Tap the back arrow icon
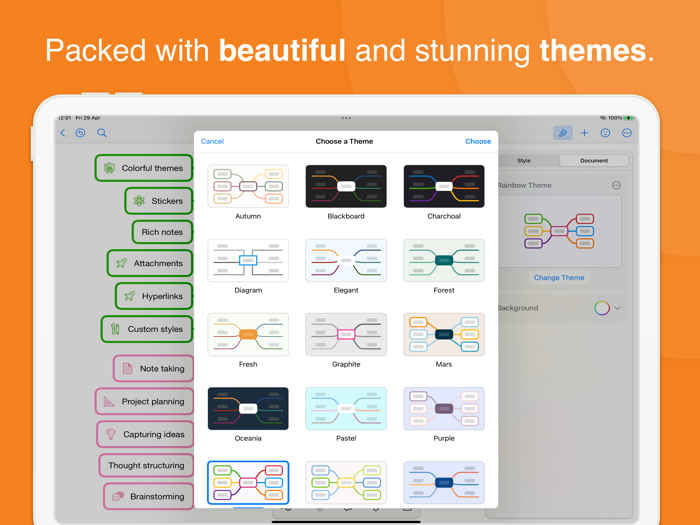700x525 pixels. (63, 133)
